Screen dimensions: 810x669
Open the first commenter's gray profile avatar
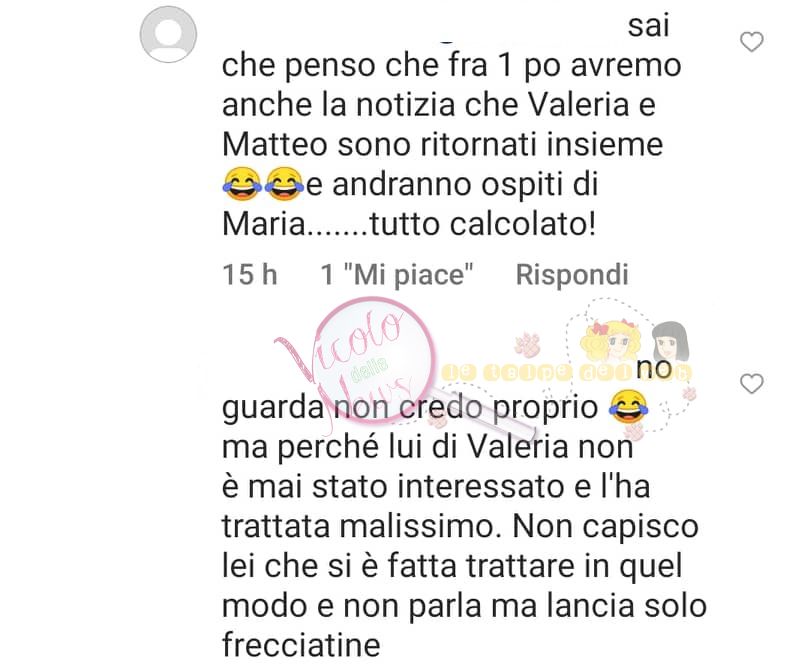(x=168, y=35)
